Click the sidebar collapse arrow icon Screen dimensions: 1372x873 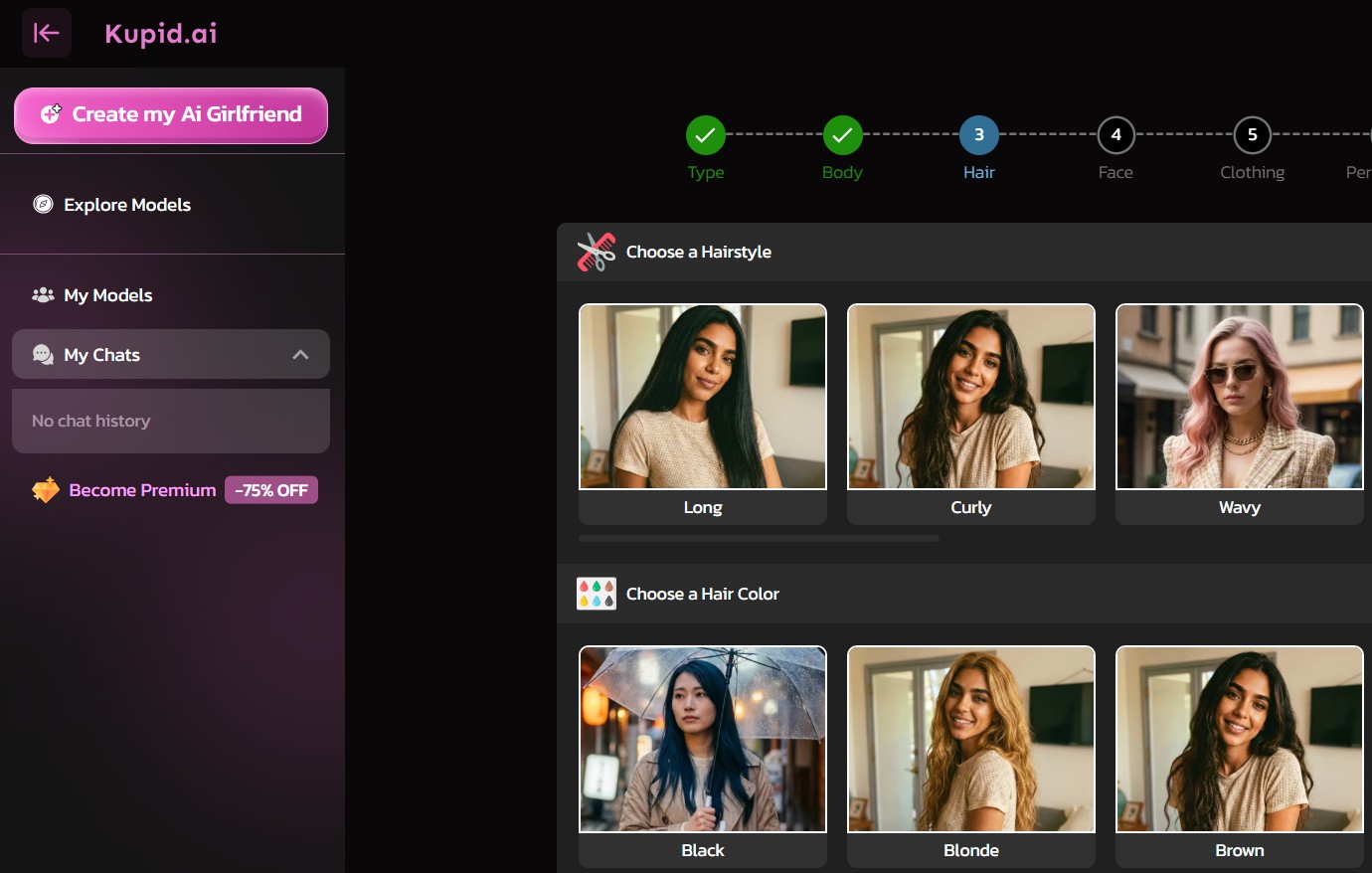(46, 33)
